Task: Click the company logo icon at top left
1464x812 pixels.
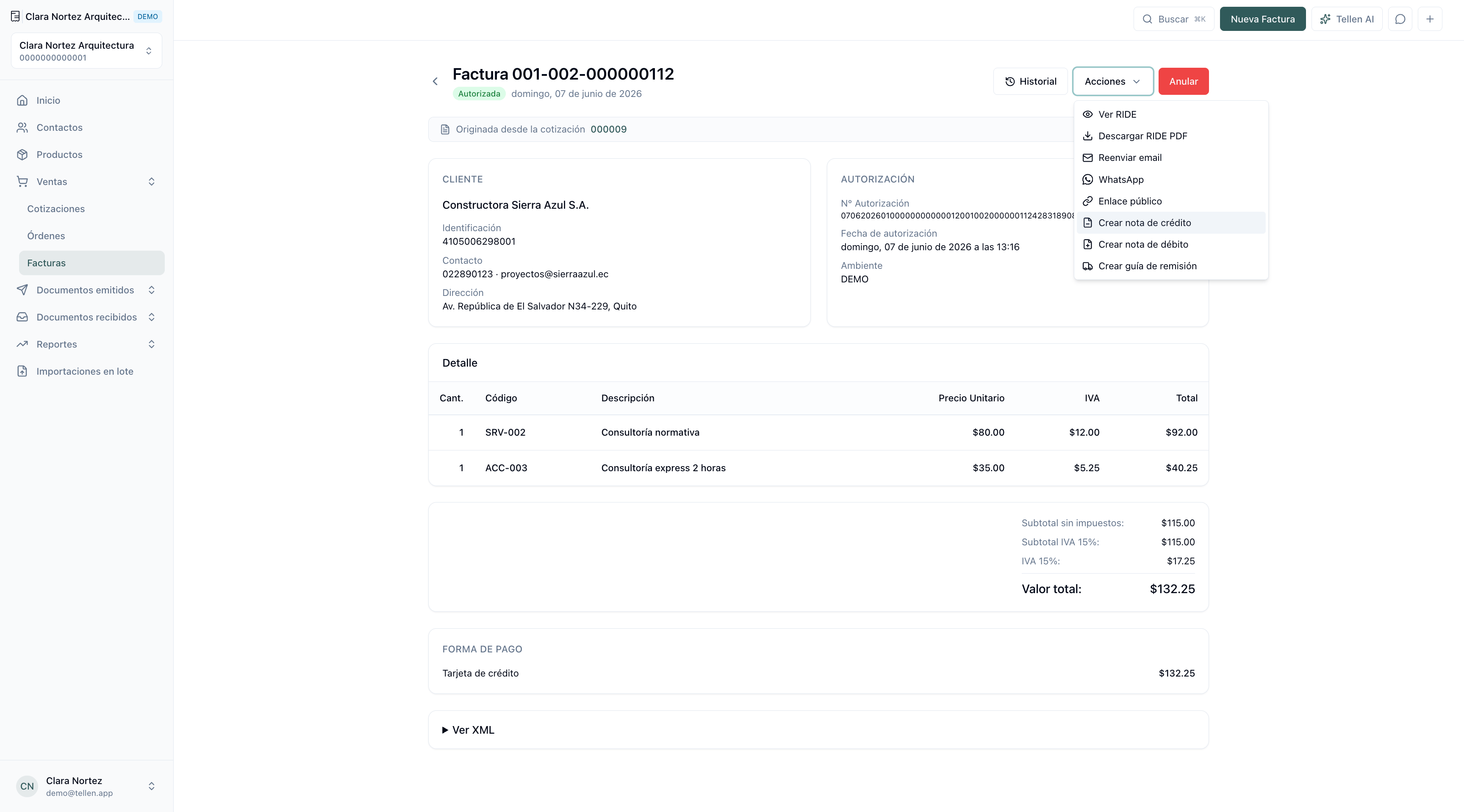Action: tap(15, 17)
